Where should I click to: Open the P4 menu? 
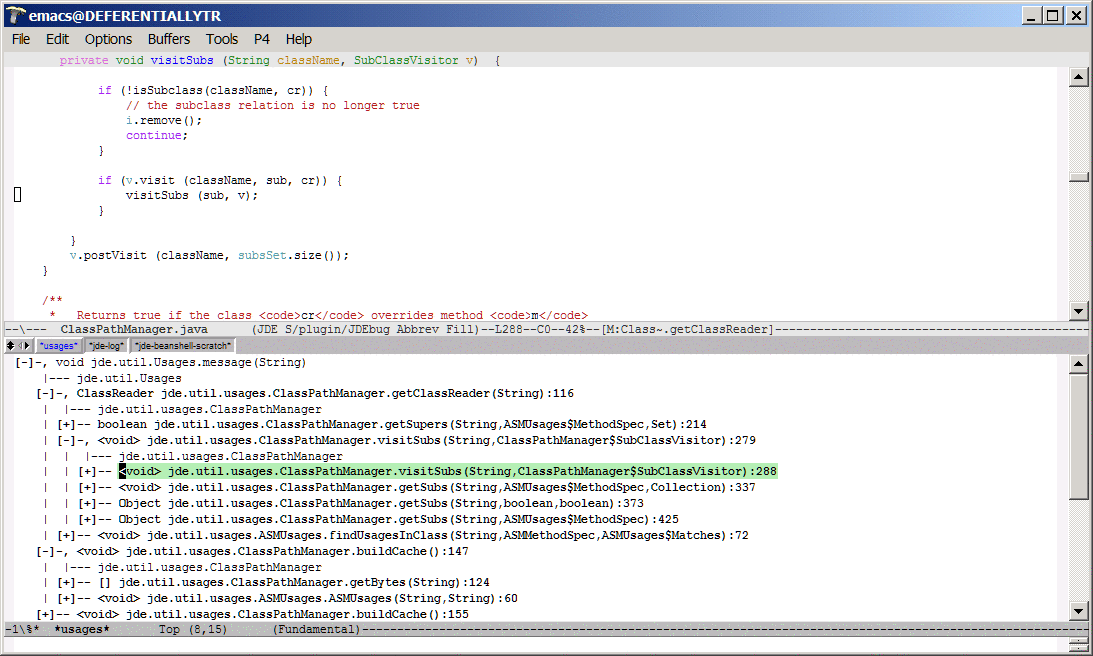pyautogui.click(x=261, y=39)
